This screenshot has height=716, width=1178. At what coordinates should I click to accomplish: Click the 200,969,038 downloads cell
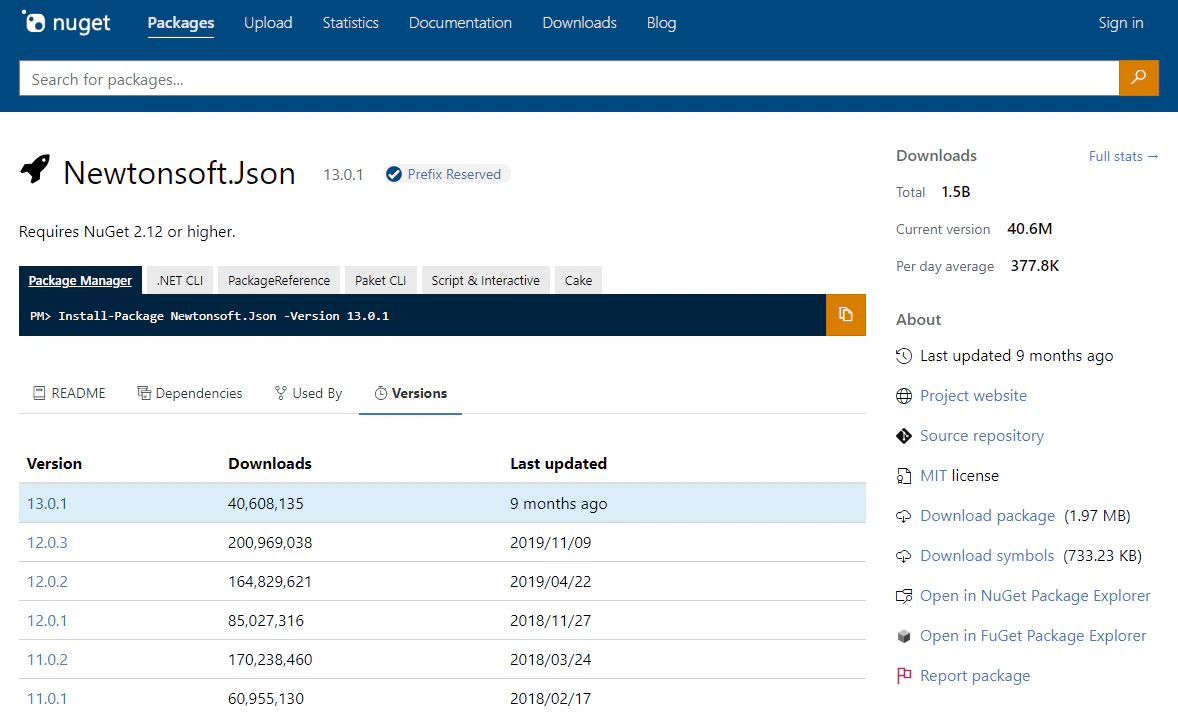click(x=270, y=542)
